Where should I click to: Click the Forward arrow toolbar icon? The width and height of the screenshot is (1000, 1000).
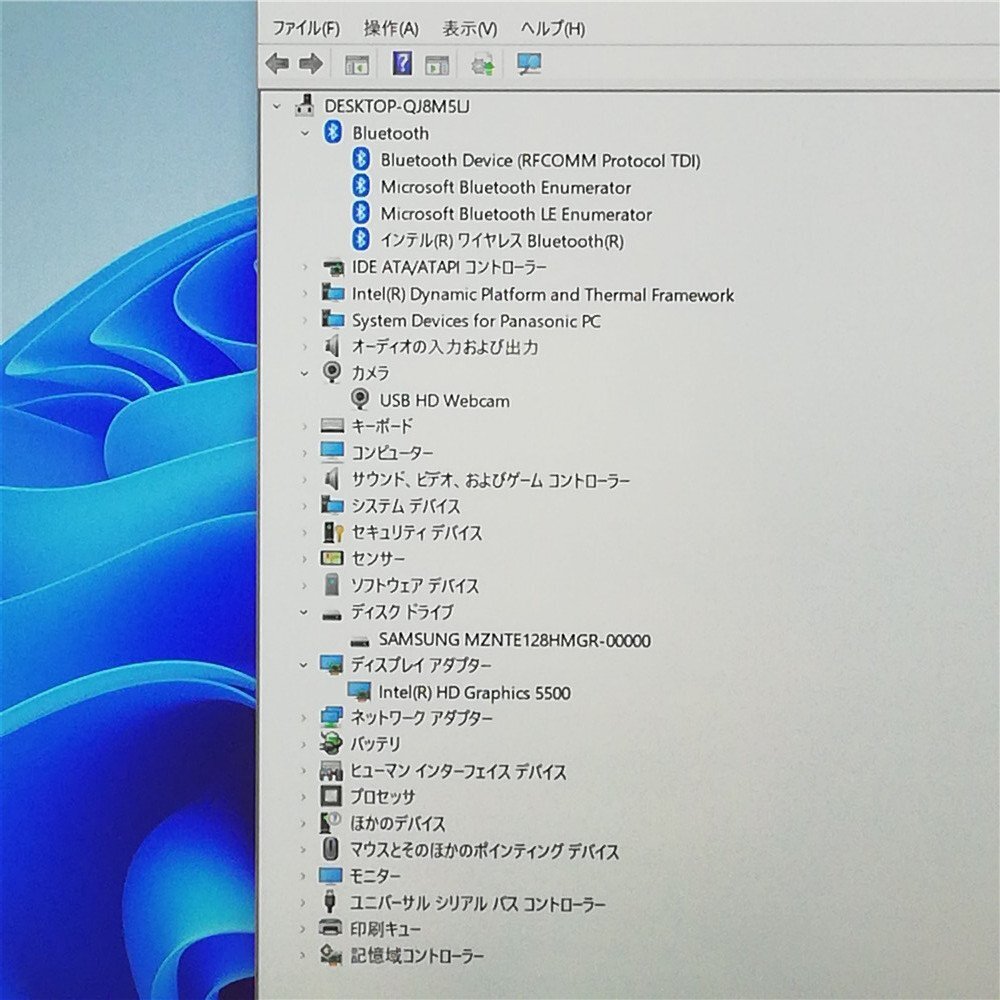tap(311, 64)
